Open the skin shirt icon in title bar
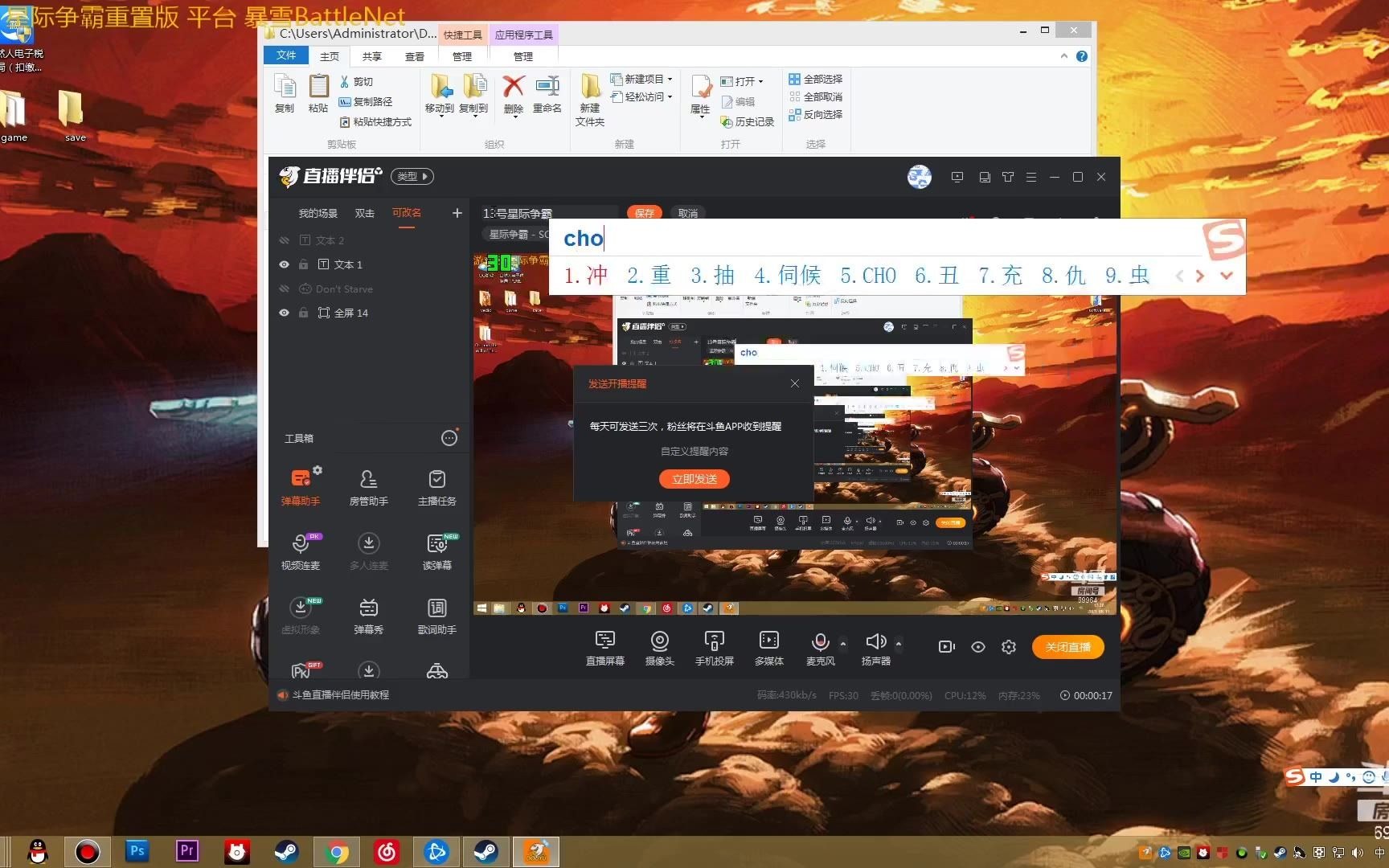Viewport: 1389px width, 868px height. tap(1008, 177)
